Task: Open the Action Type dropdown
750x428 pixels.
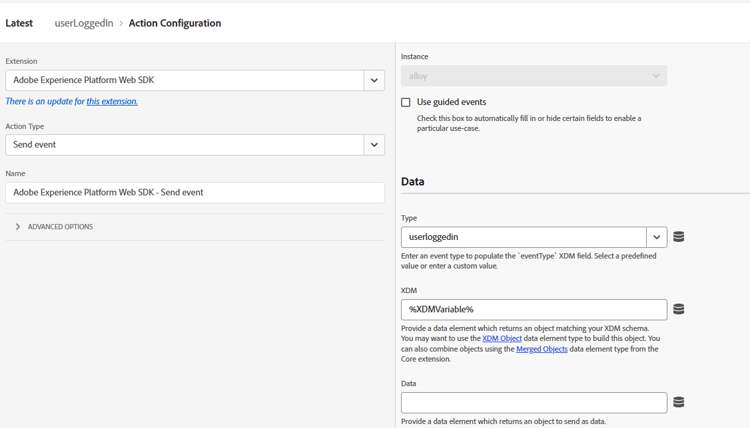Action: coord(374,145)
